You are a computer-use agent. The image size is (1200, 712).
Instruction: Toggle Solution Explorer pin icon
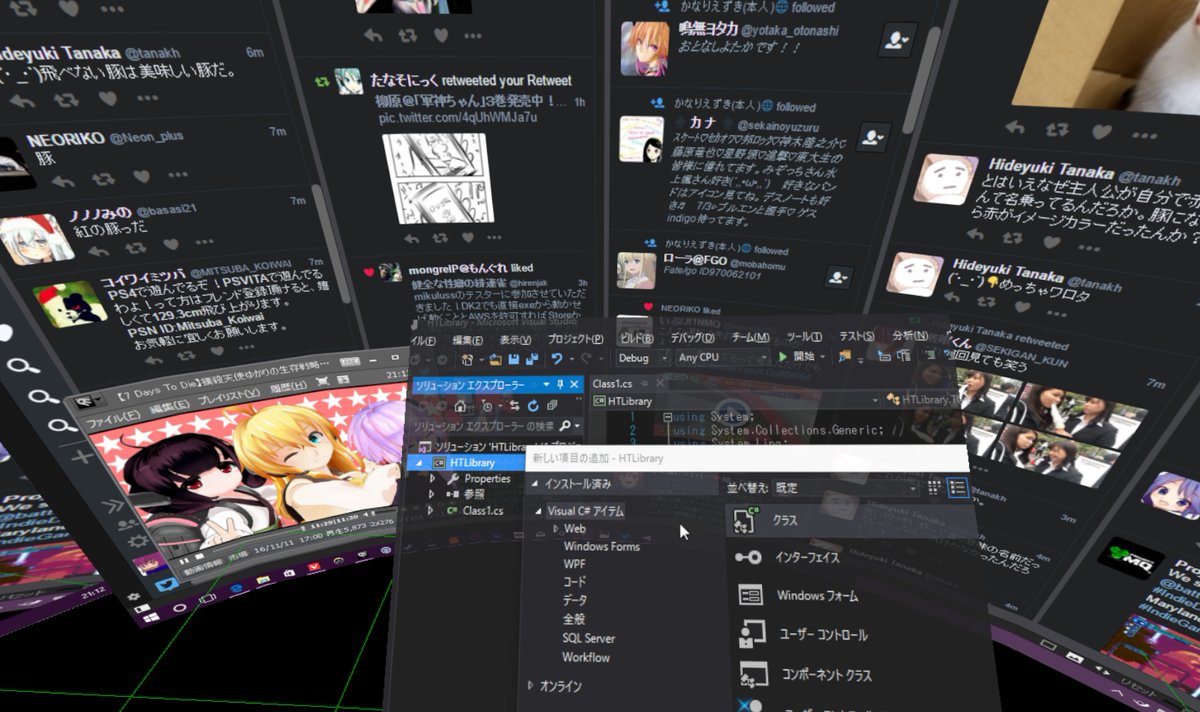click(560, 384)
